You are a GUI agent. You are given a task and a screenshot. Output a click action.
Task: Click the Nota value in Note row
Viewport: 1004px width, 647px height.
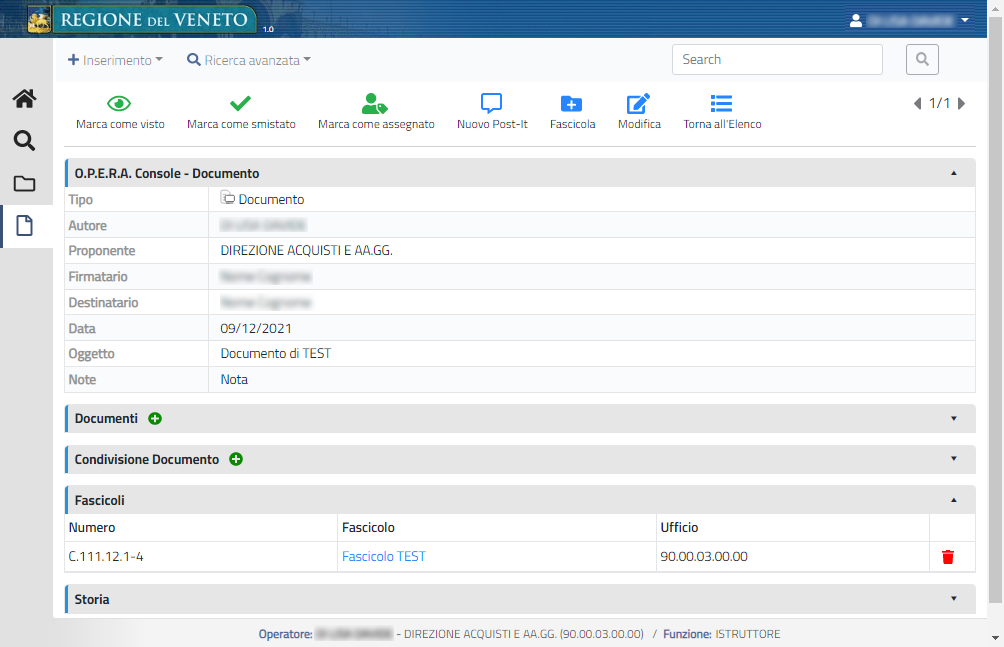234,379
